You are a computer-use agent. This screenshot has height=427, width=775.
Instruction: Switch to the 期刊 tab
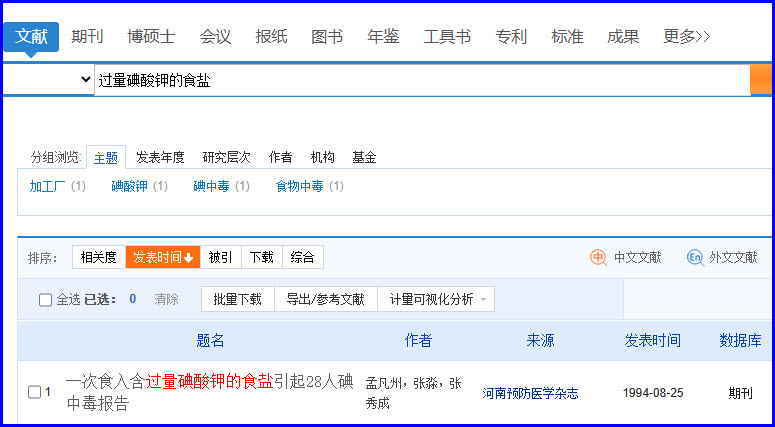coord(87,37)
